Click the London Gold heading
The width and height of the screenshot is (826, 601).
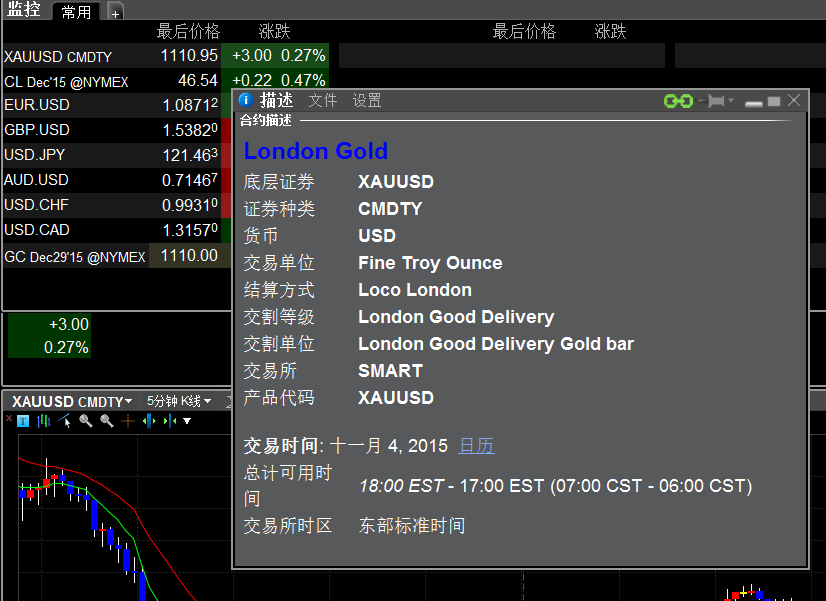(316, 151)
